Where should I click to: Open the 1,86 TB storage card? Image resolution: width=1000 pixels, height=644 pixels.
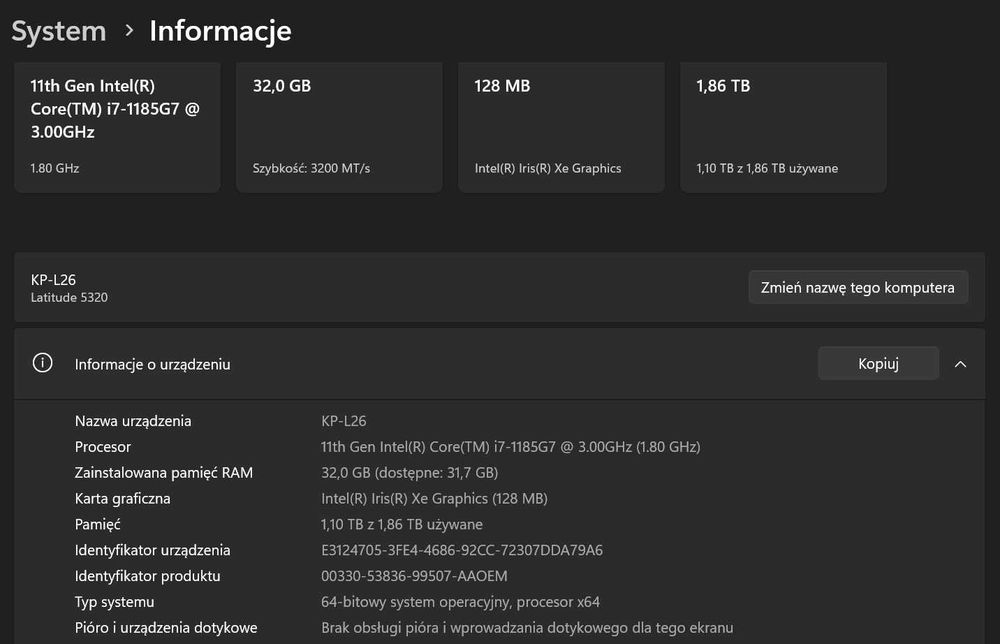[x=783, y=127]
